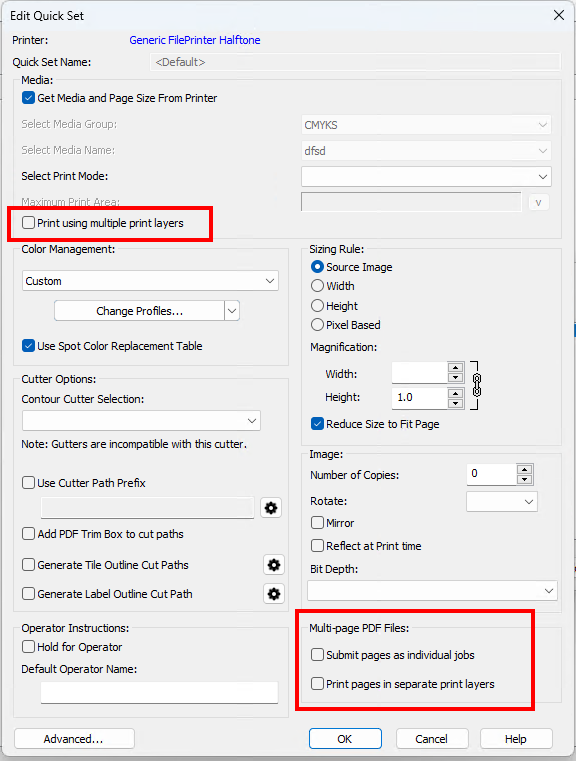The width and height of the screenshot is (576, 761).
Task: Open the Select Print Mode dropdown
Action: 426,177
